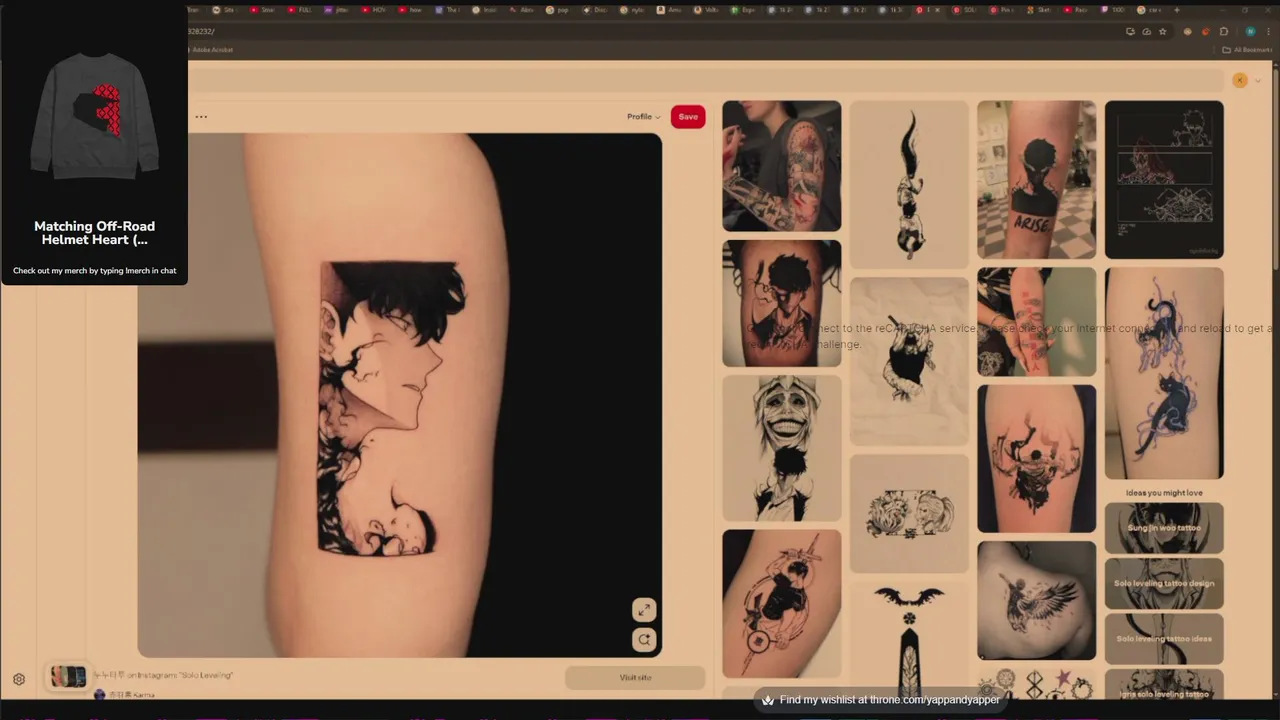Viewport: 1280px width, 720px height.
Task: Select the Solo leveling tattoo ideas chip
Action: [x=1164, y=639]
